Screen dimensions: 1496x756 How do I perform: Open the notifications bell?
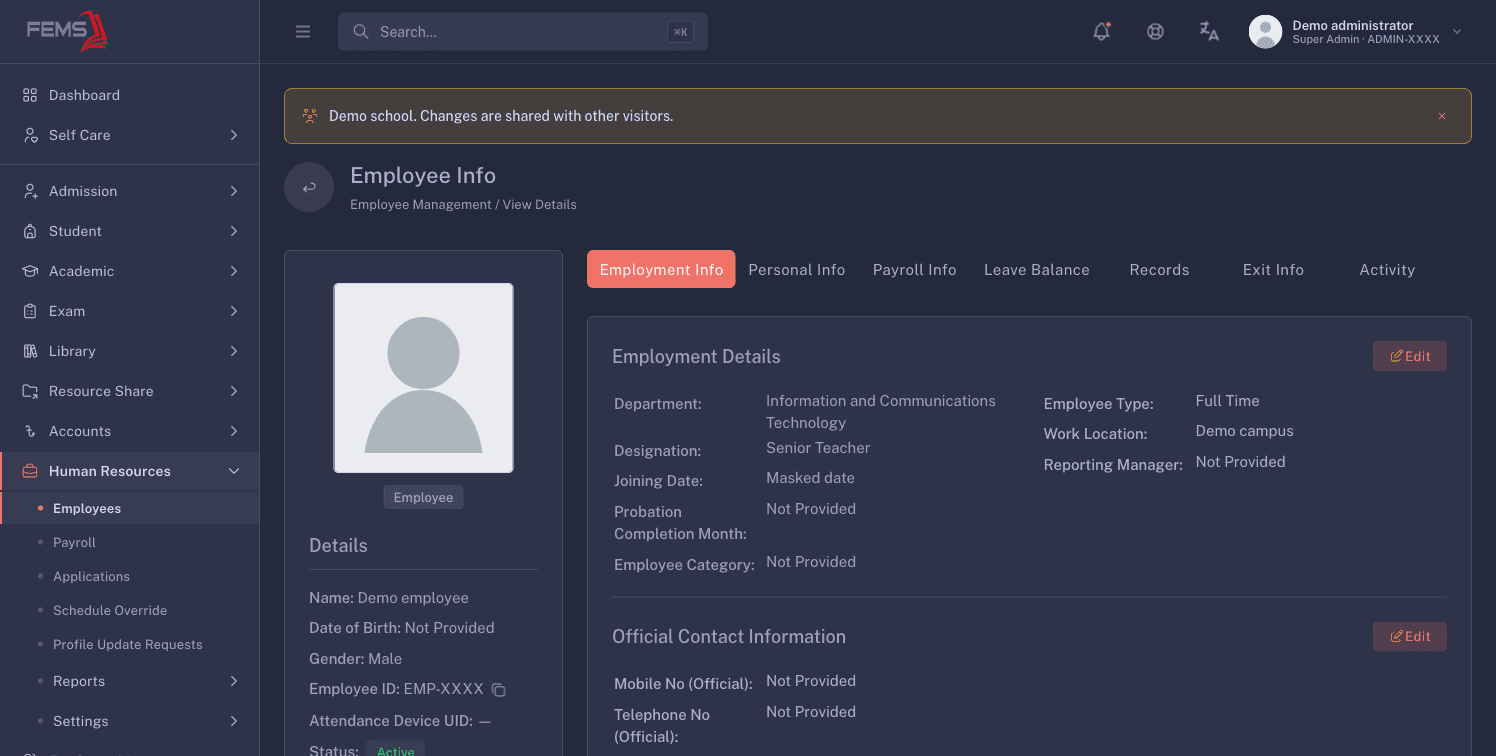(x=1102, y=31)
